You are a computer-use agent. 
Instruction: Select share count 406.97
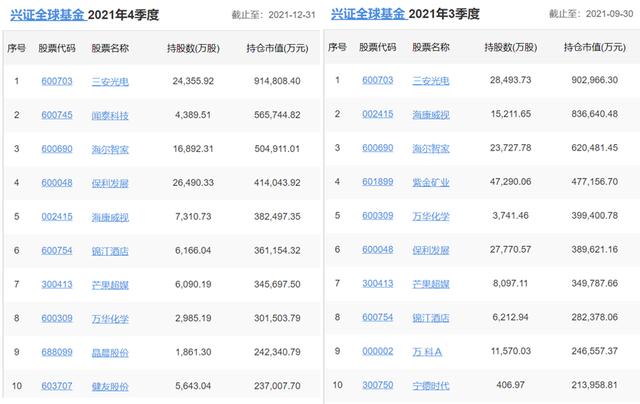[511, 385]
